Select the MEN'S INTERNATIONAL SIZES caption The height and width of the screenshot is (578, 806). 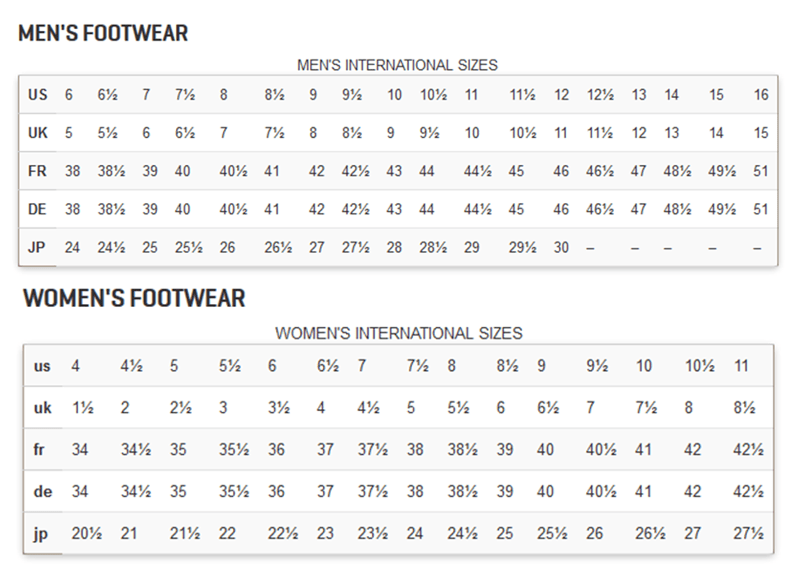pyautogui.click(x=398, y=65)
